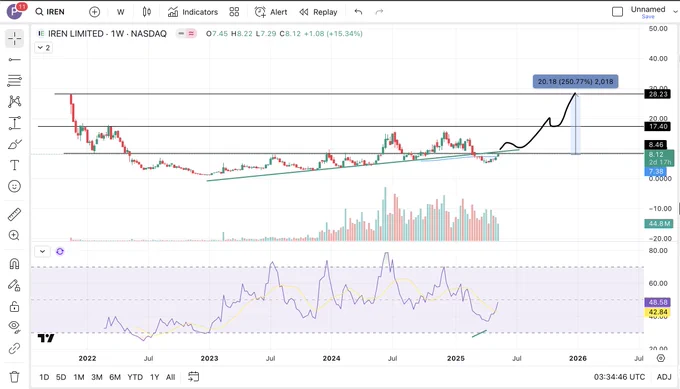Select the 1D time range
Viewport: 680px width, 389px height.
point(44,377)
